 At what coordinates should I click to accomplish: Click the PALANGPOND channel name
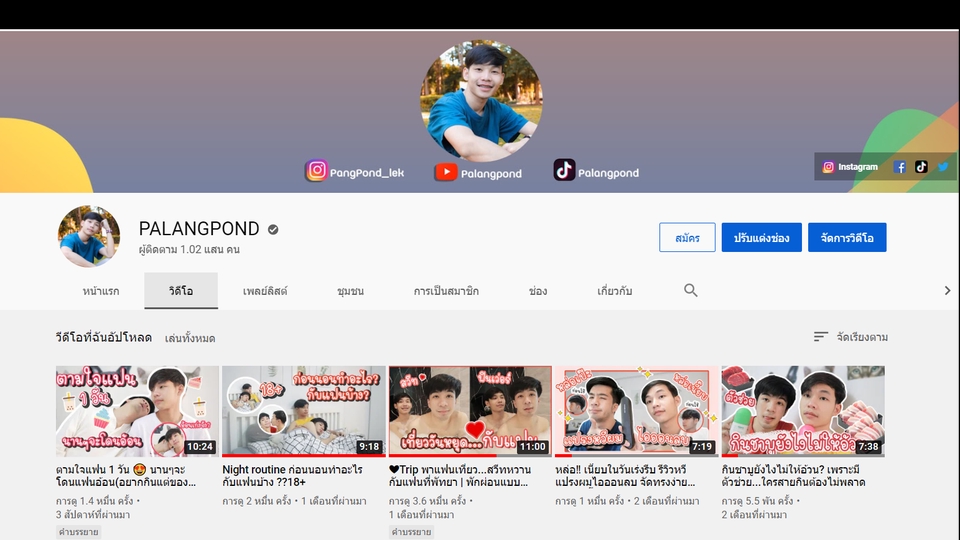(199, 228)
